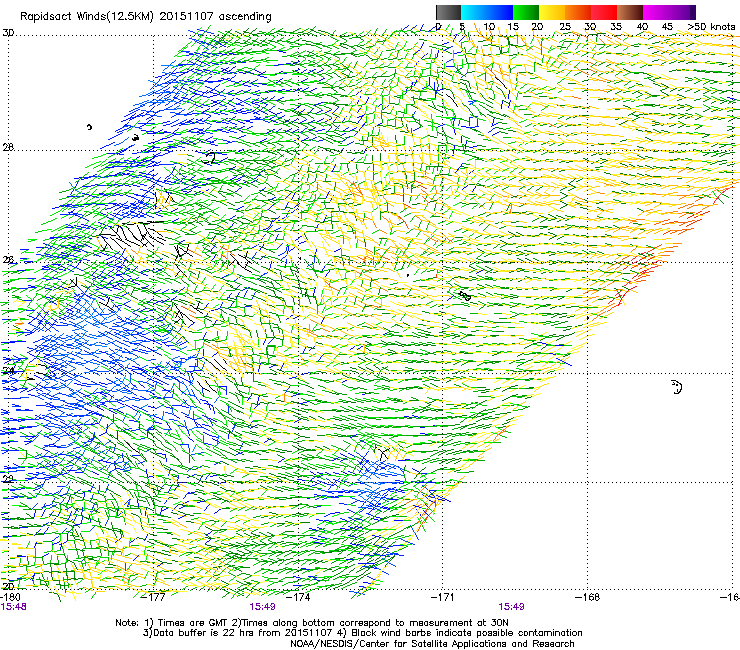Click the latitude label '22'
This screenshot has width=740, height=650.
(8, 479)
